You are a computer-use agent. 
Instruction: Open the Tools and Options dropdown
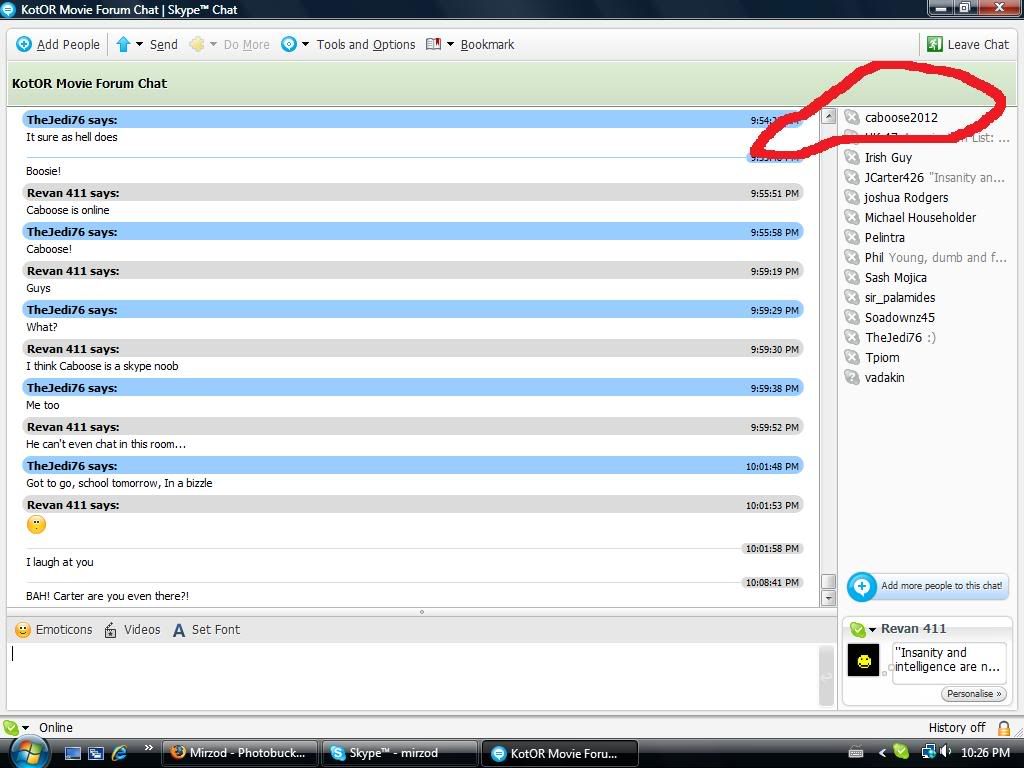tap(305, 44)
